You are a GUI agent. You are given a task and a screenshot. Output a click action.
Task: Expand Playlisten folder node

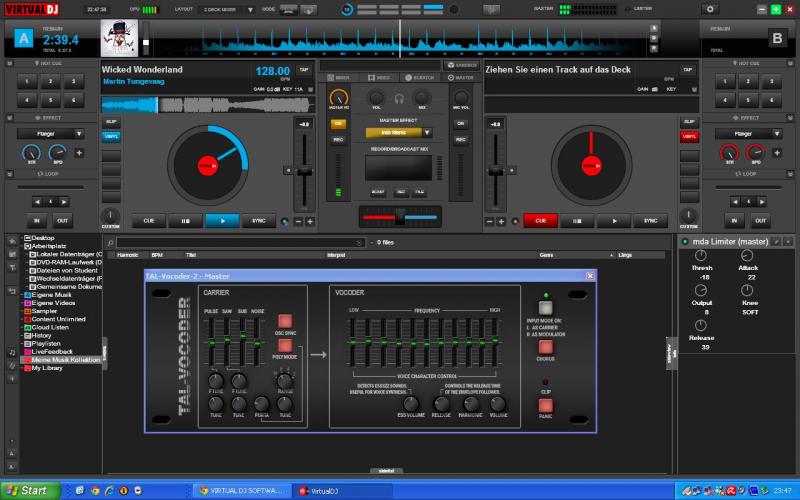[22, 344]
